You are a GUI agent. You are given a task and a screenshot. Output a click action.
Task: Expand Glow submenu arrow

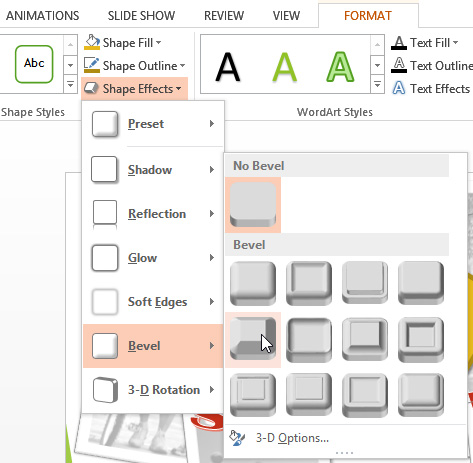212,258
